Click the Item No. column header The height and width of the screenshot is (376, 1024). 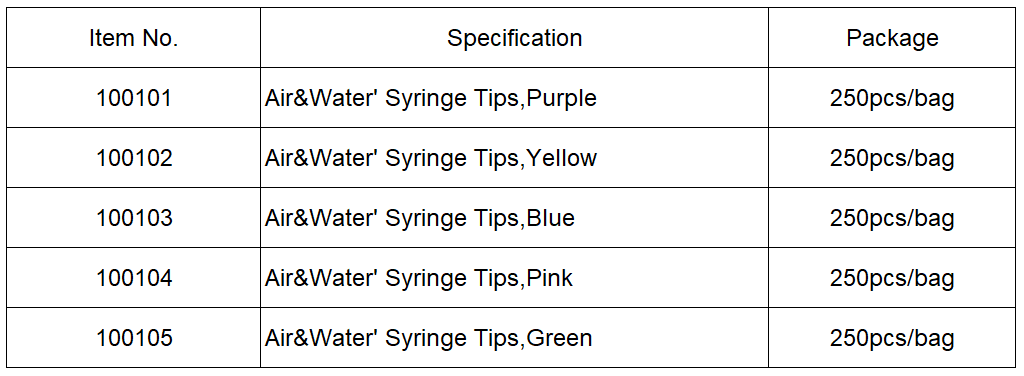(133, 38)
